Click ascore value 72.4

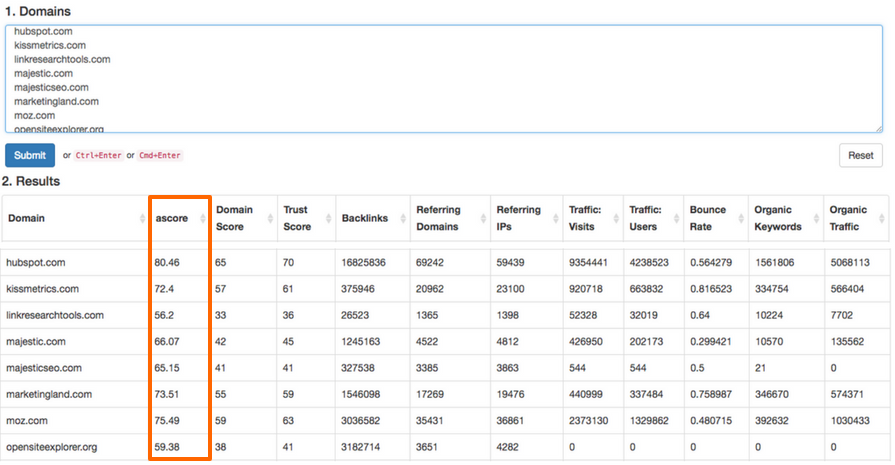164,289
